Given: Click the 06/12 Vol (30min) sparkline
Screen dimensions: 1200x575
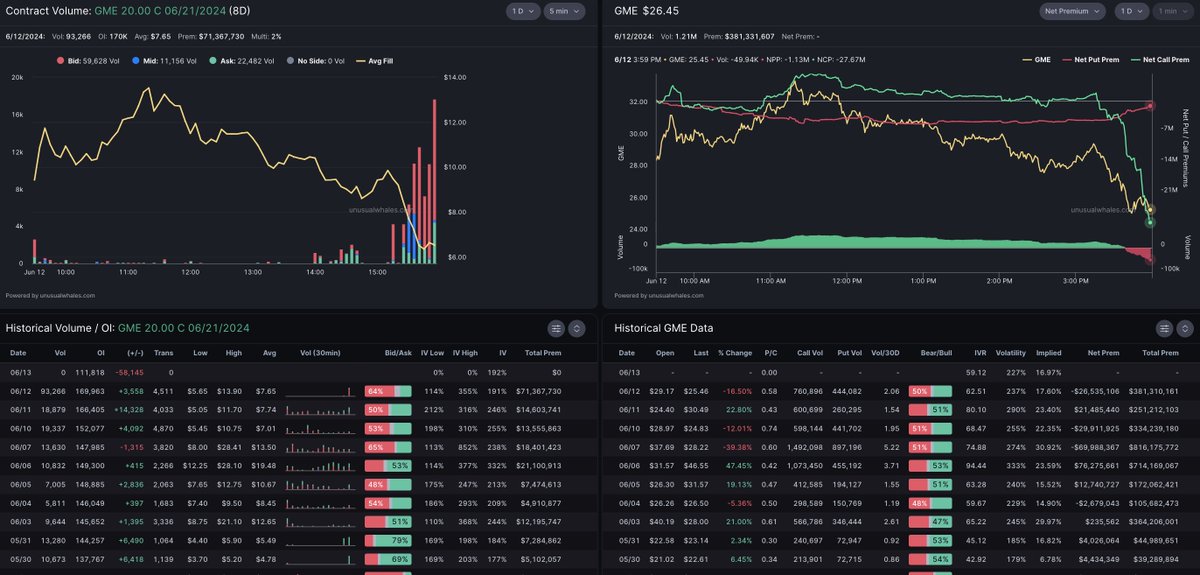Looking at the screenshot, I should pos(320,391).
